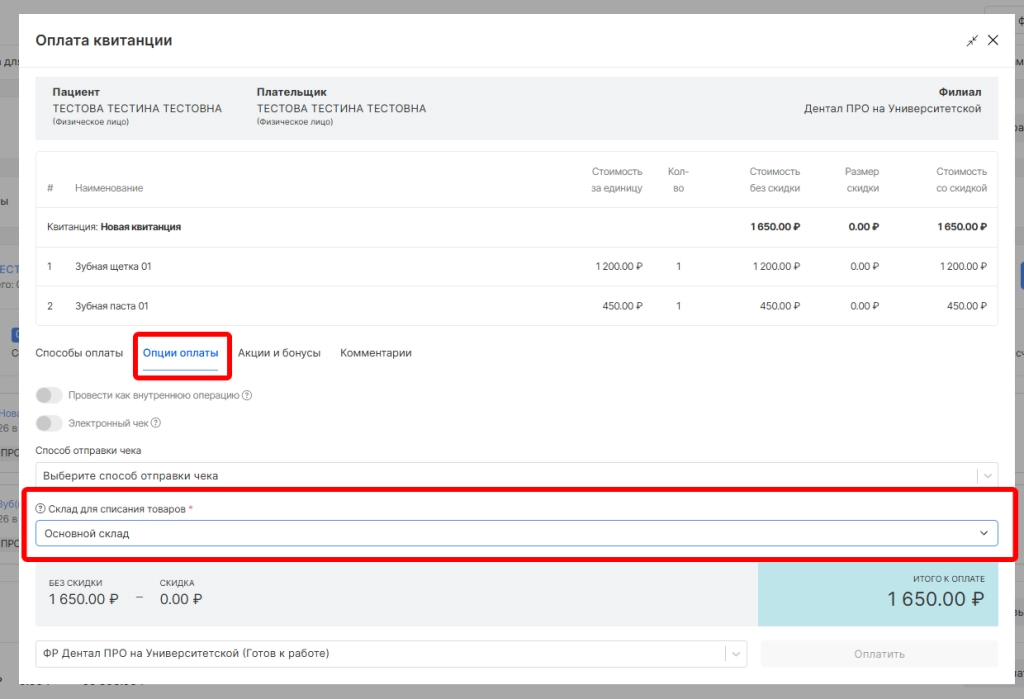Click the Новая квитанция receipt header row
The image size is (1024, 699).
click(x=140, y=227)
